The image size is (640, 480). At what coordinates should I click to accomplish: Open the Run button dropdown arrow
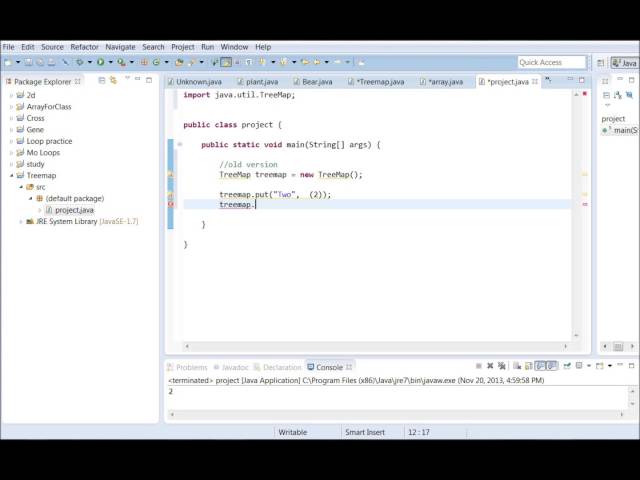pyautogui.click(x=111, y=62)
